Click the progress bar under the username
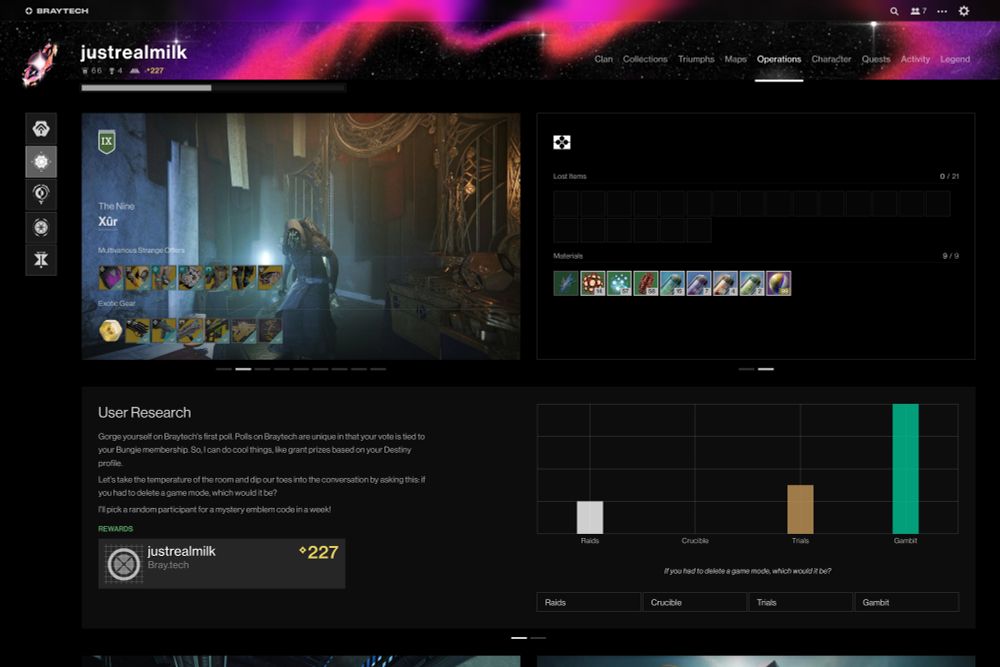This screenshot has width=1000, height=667. click(214, 88)
